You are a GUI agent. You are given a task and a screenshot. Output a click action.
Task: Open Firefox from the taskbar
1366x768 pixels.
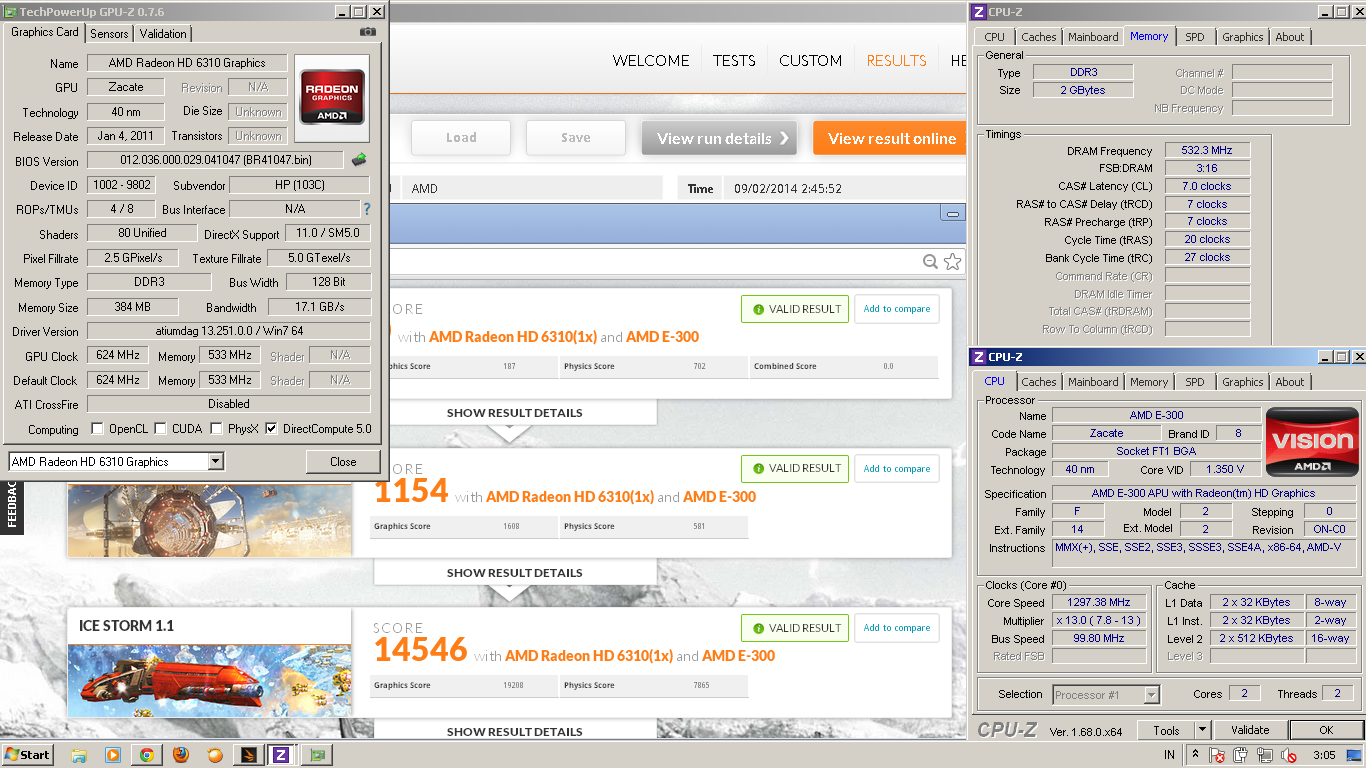point(181,755)
